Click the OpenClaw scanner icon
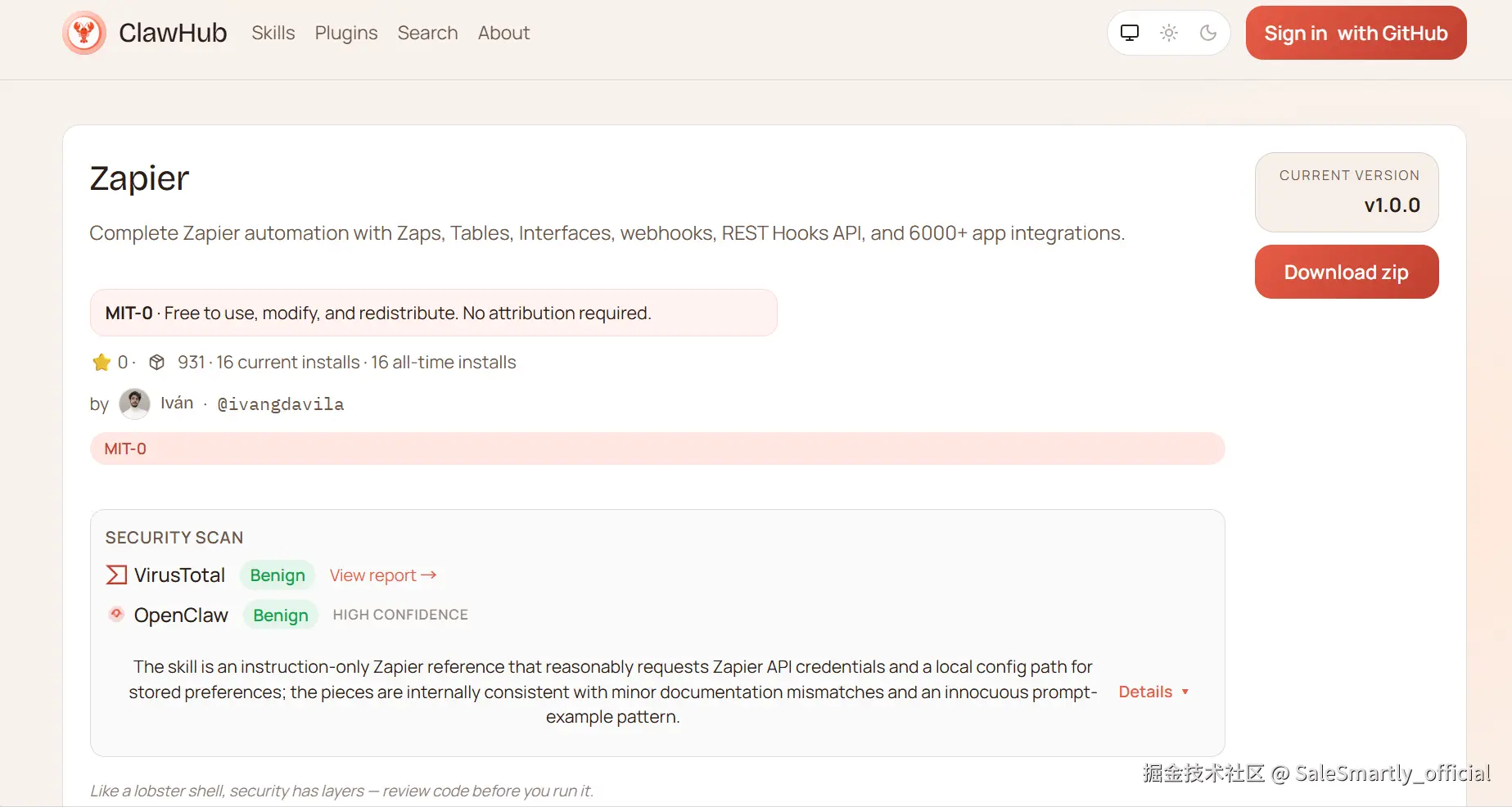This screenshot has width=1512, height=807. [116, 614]
